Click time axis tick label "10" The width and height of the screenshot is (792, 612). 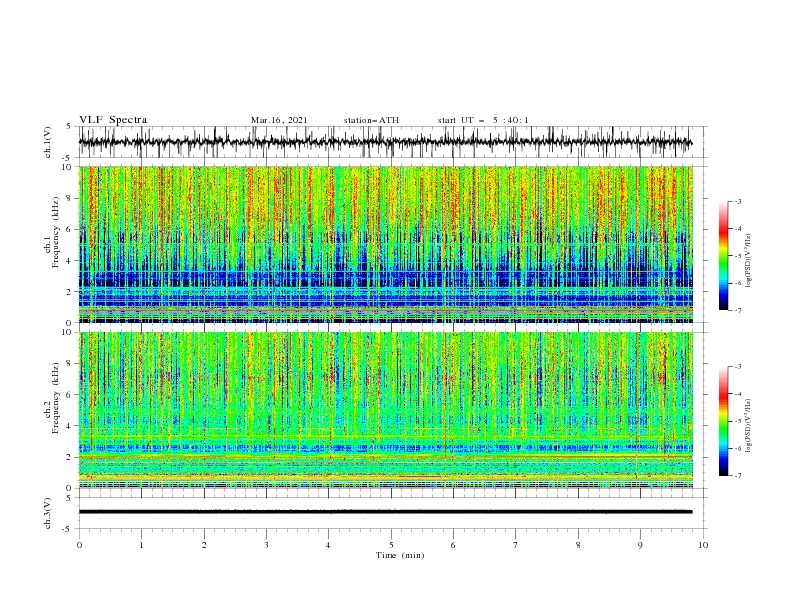(x=703, y=545)
